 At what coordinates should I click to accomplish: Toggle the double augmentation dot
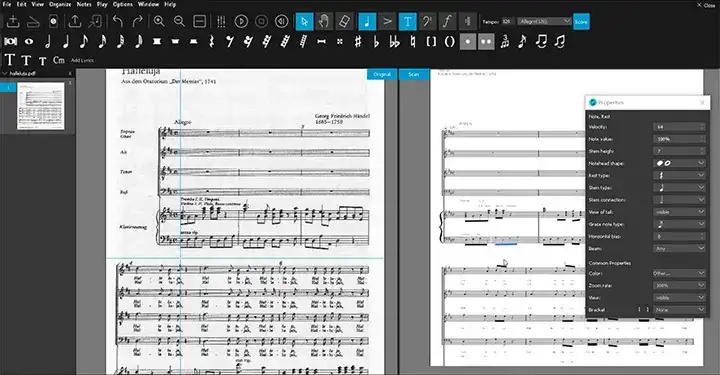click(486, 42)
